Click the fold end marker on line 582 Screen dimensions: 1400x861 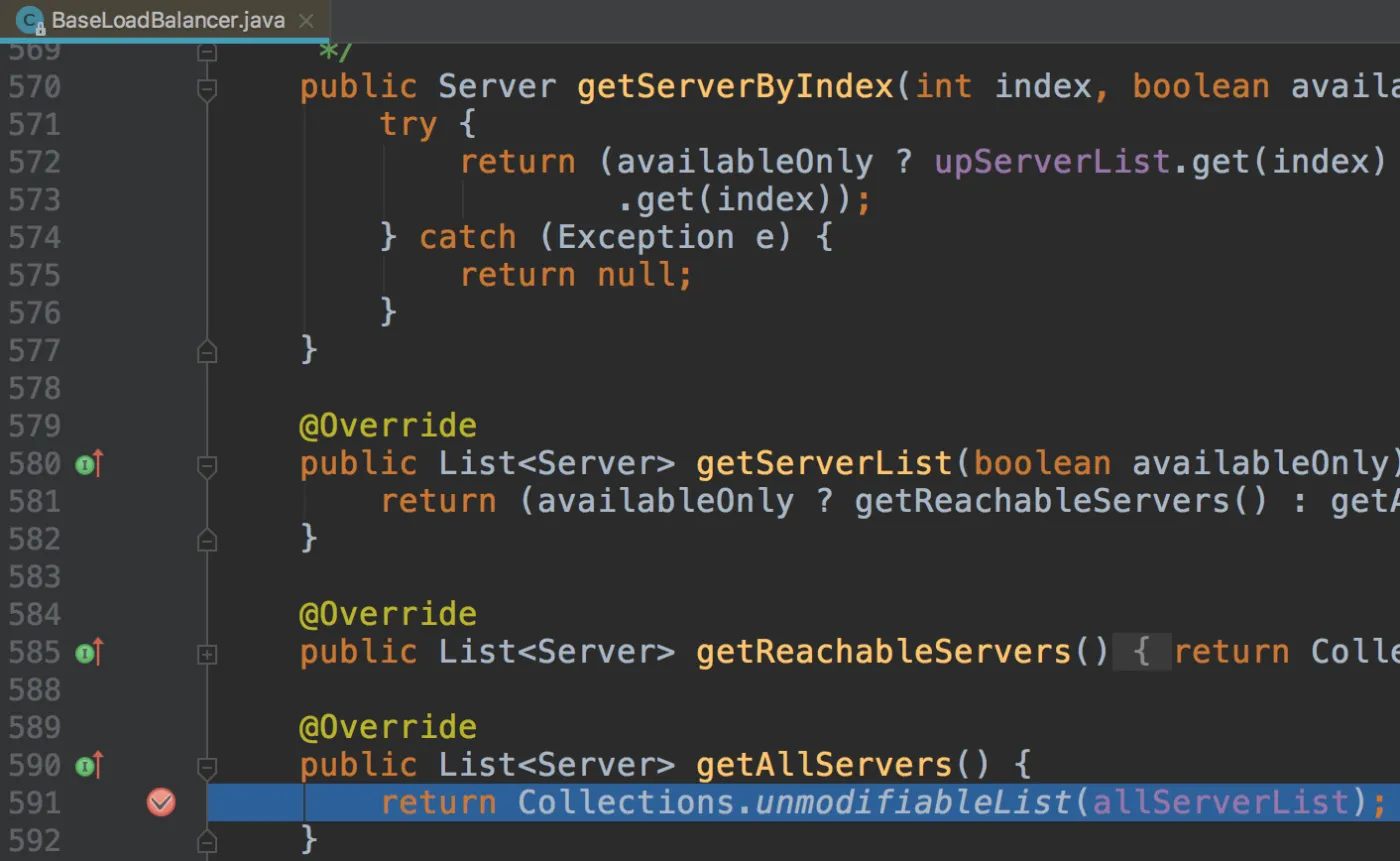click(207, 540)
